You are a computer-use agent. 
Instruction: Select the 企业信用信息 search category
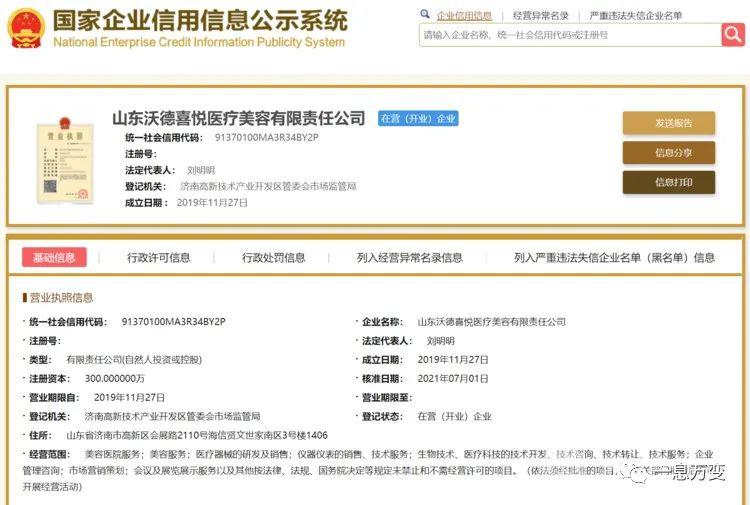[x=464, y=16]
